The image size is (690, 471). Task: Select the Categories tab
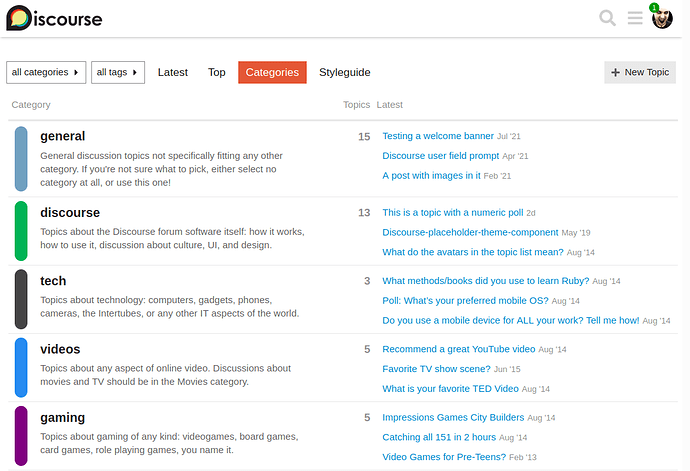(272, 72)
